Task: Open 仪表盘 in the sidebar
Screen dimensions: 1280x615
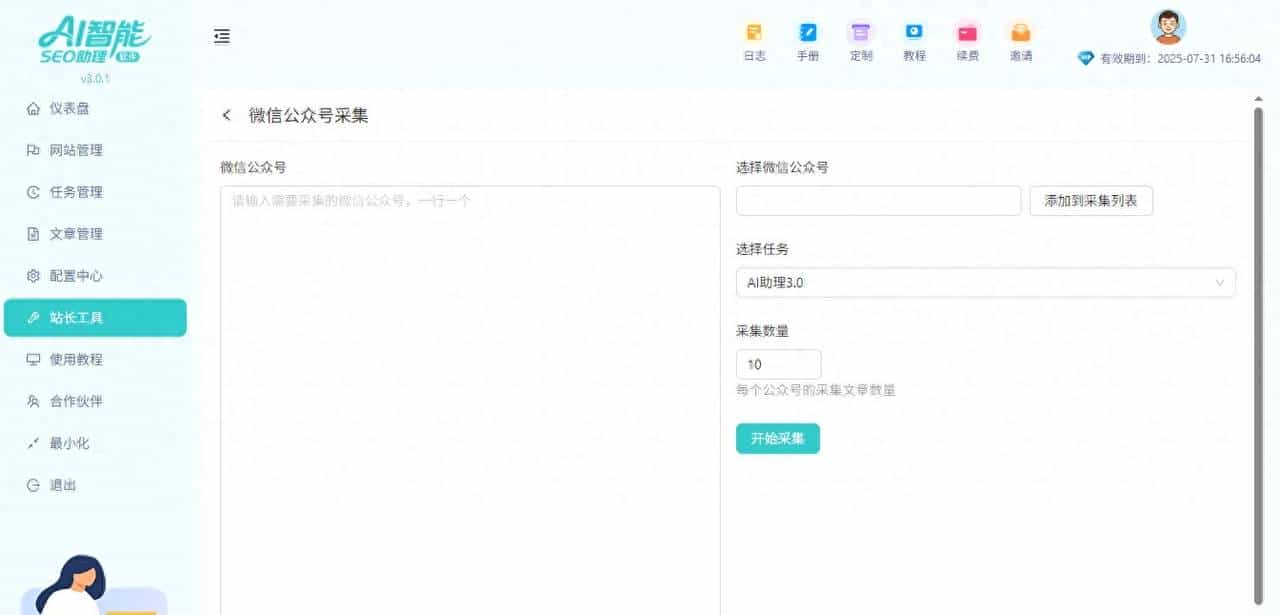Action: click(x=76, y=109)
